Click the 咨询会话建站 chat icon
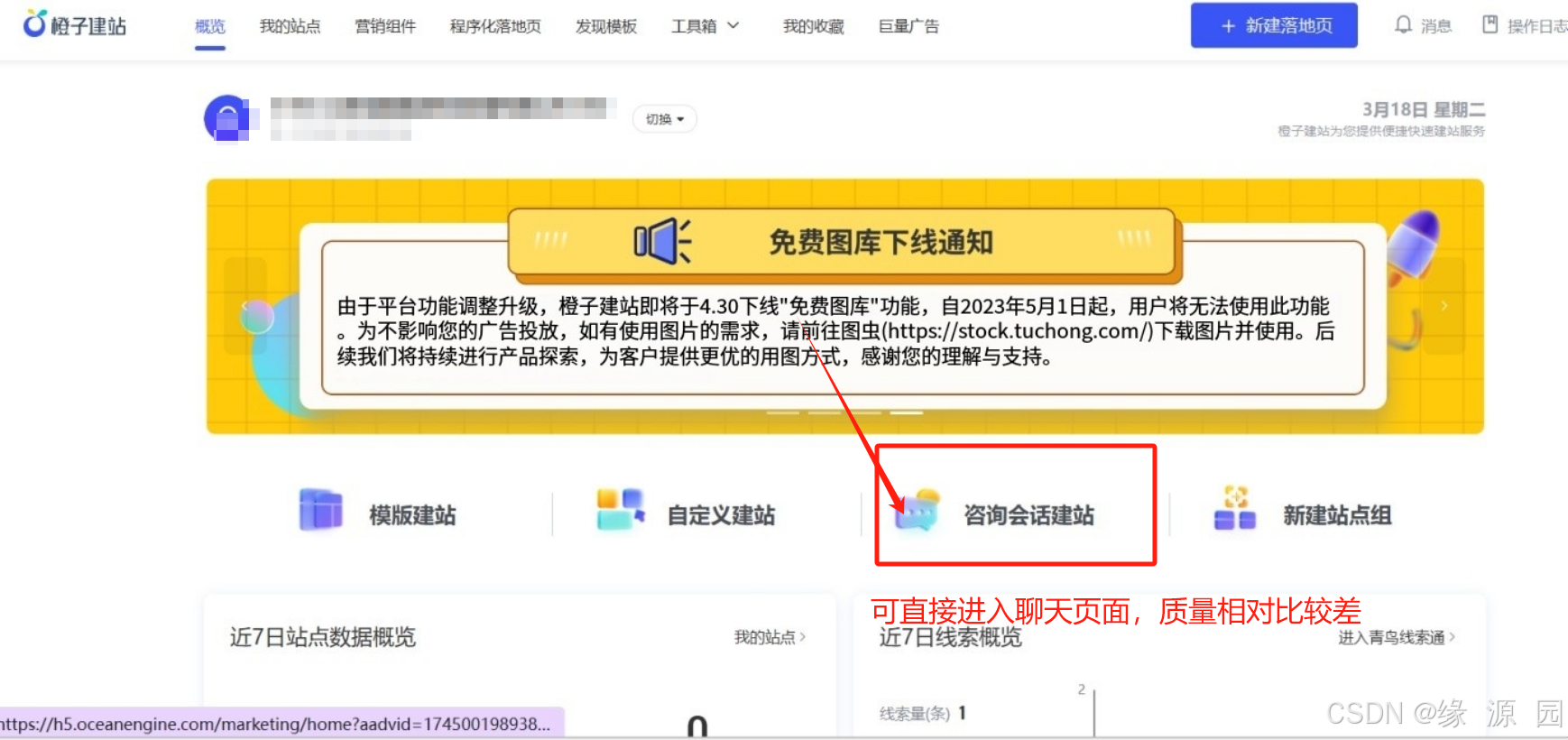The height and width of the screenshot is (740, 1568). (917, 511)
